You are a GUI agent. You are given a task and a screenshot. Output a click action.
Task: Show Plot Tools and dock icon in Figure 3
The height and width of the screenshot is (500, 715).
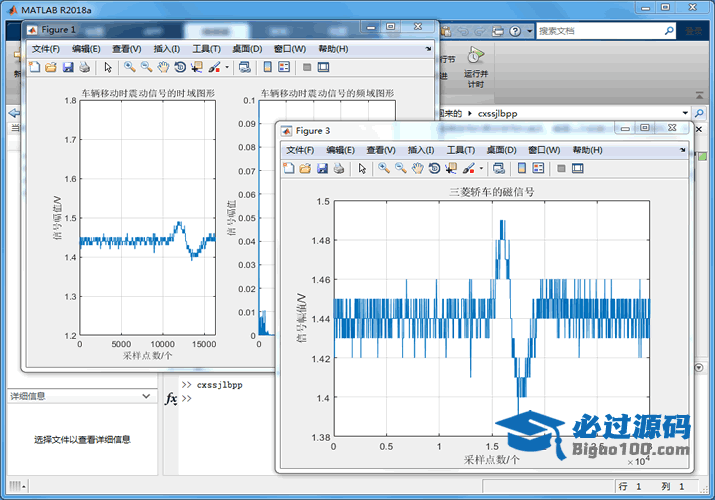pyautogui.click(x=578, y=169)
